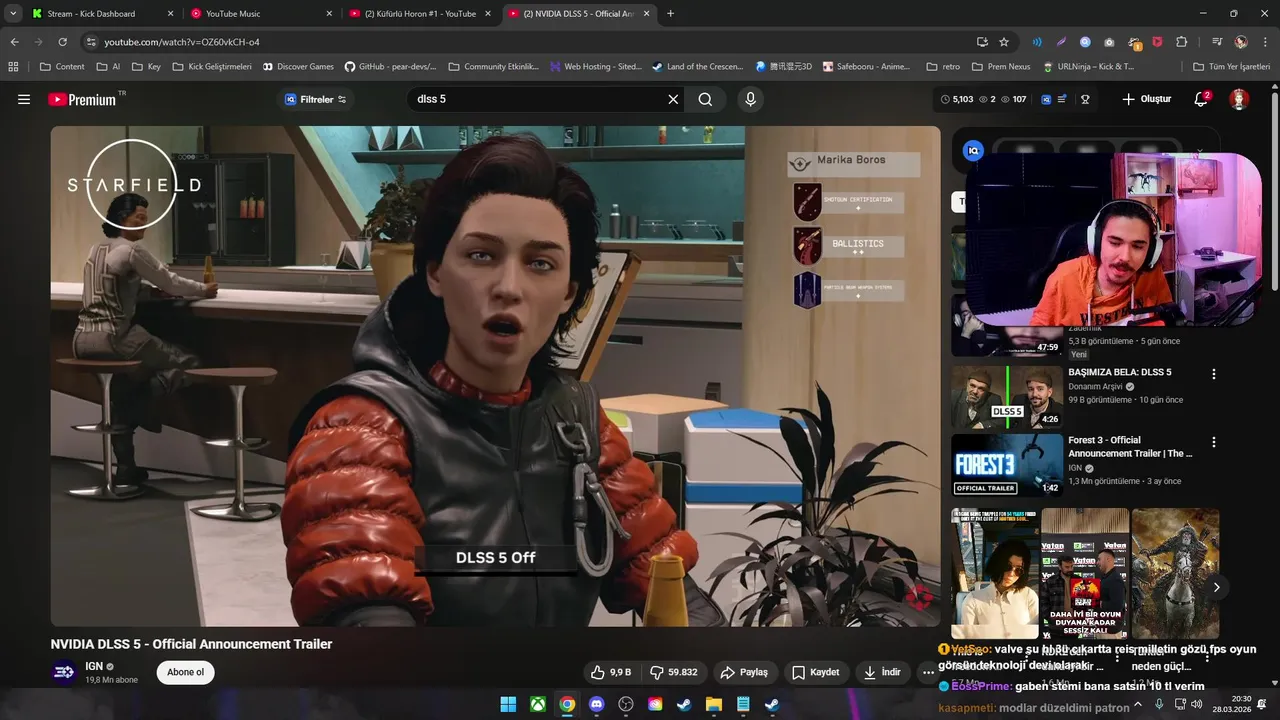Clear the search box with the X
The image size is (1280, 720).
coord(673,99)
